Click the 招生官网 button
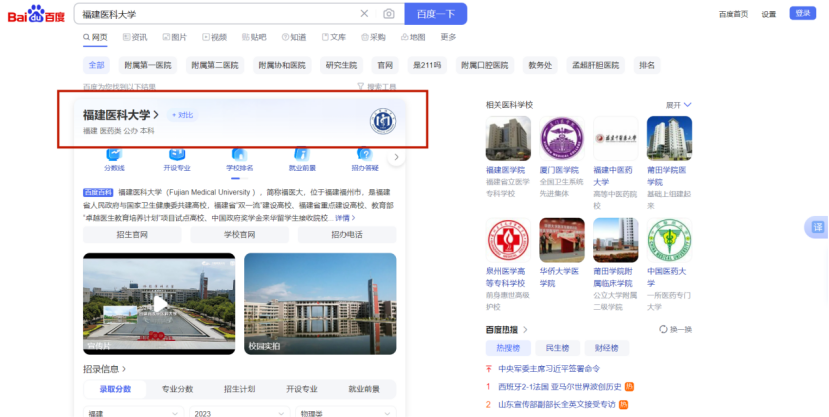 click(x=132, y=235)
